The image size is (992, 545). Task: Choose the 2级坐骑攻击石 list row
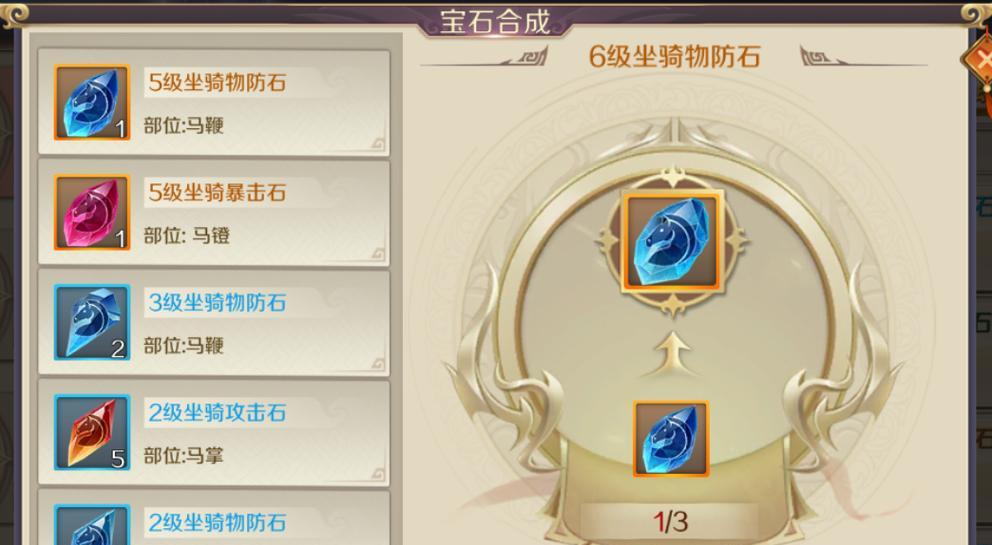tap(214, 433)
